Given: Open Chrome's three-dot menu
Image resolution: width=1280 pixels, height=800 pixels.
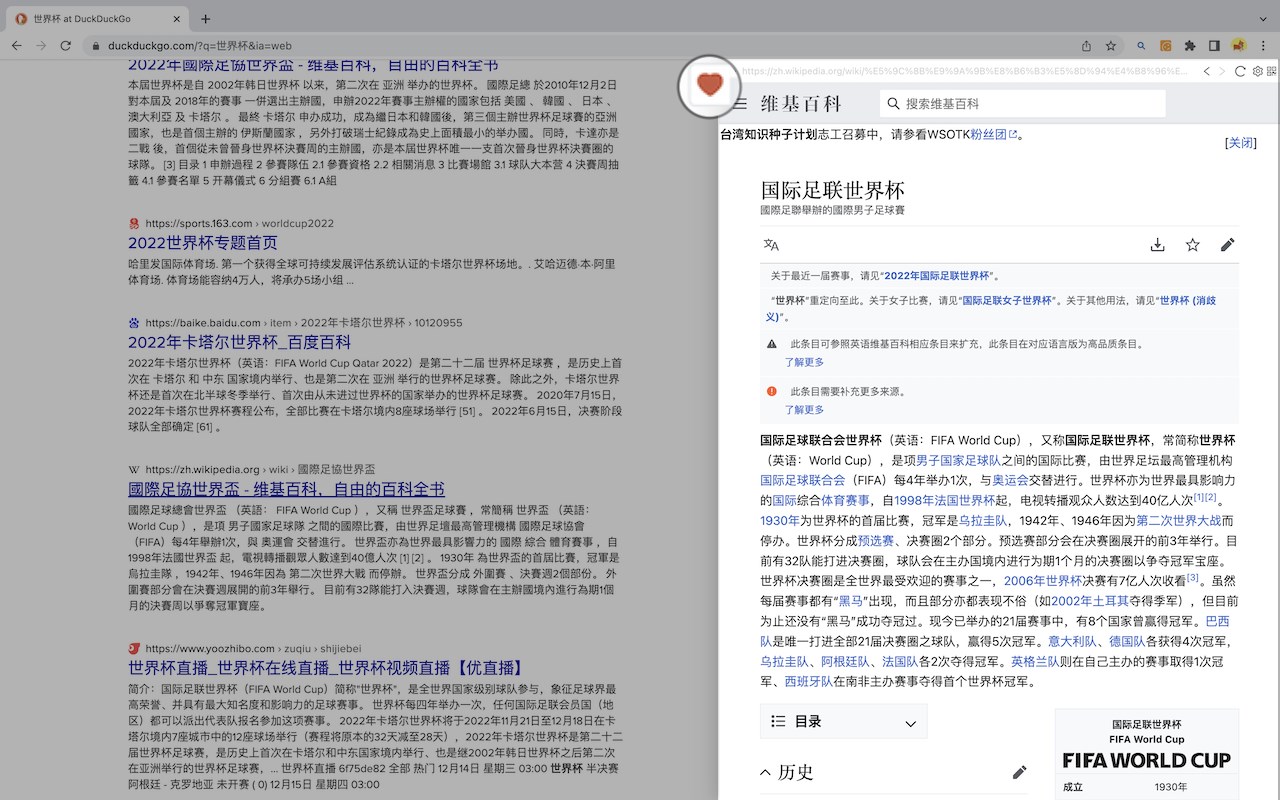Looking at the screenshot, I should 1262,45.
